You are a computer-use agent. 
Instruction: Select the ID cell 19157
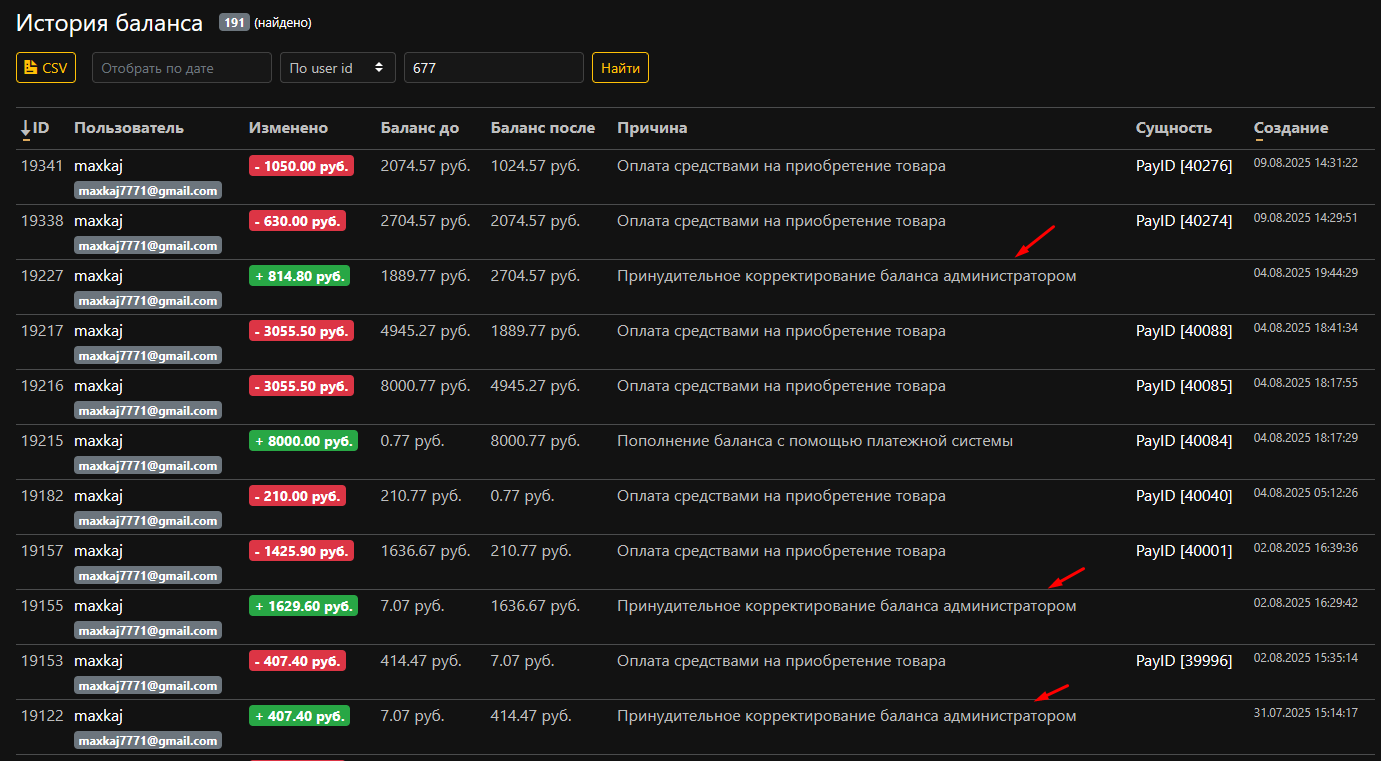[42, 551]
